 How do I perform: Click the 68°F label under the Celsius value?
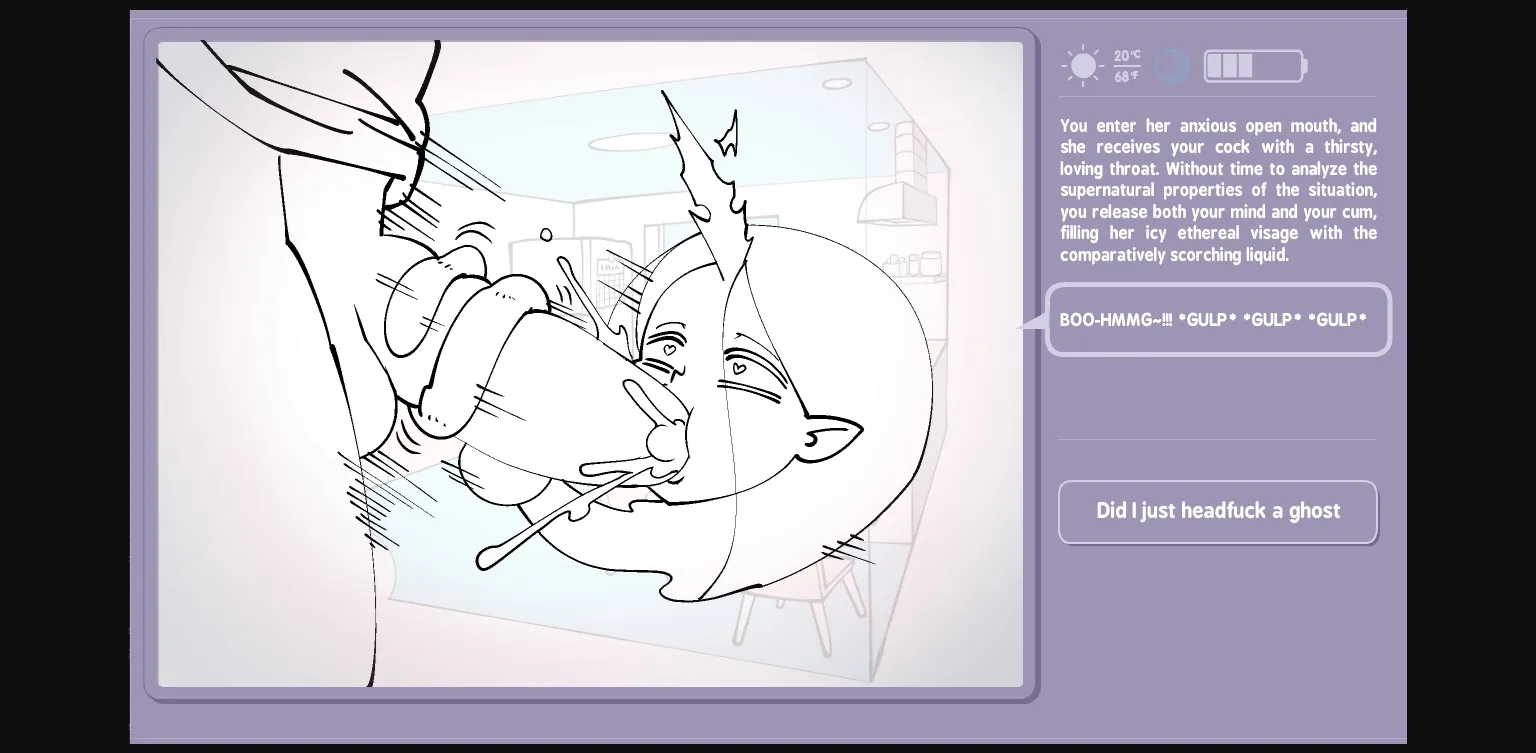(1126, 74)
